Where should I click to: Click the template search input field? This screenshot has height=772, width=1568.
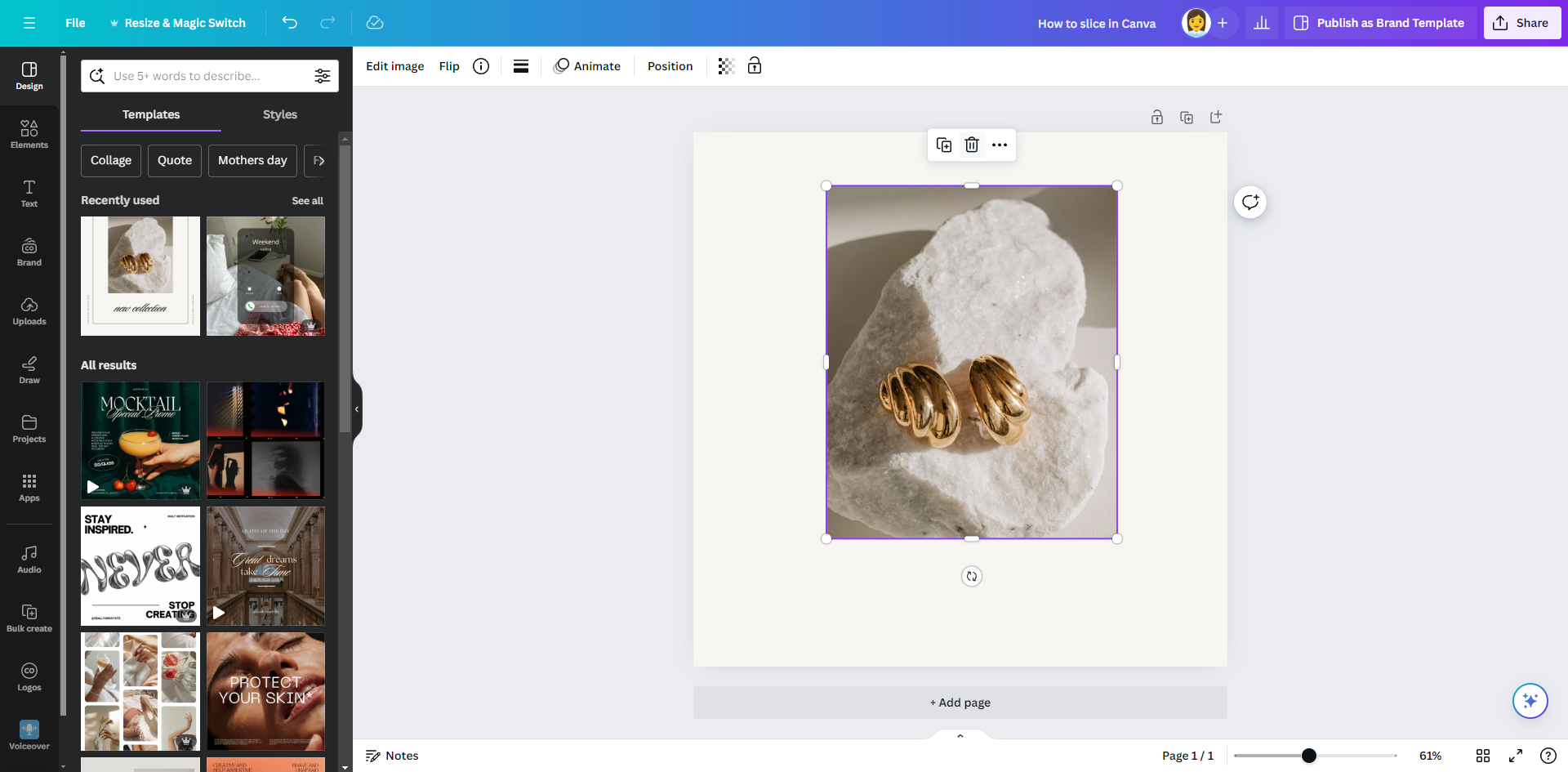click(211, 76)
